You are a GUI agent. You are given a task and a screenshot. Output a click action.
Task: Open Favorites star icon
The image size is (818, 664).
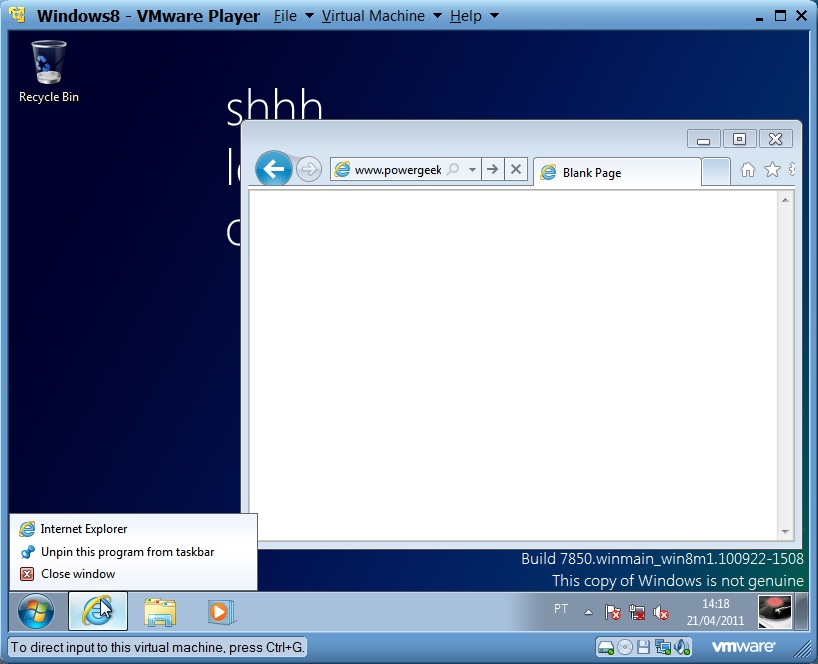[772, 170]
